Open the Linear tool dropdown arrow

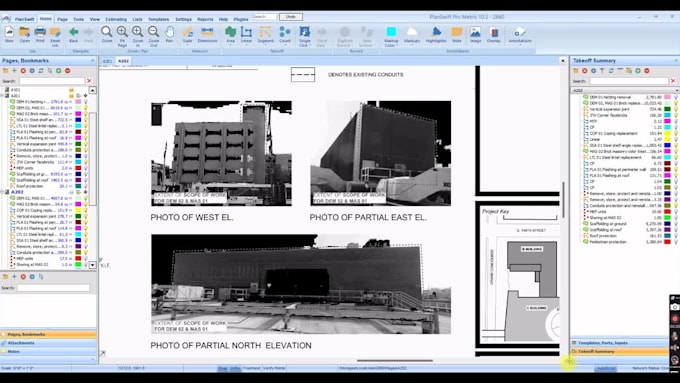click(x=246, y=45)
